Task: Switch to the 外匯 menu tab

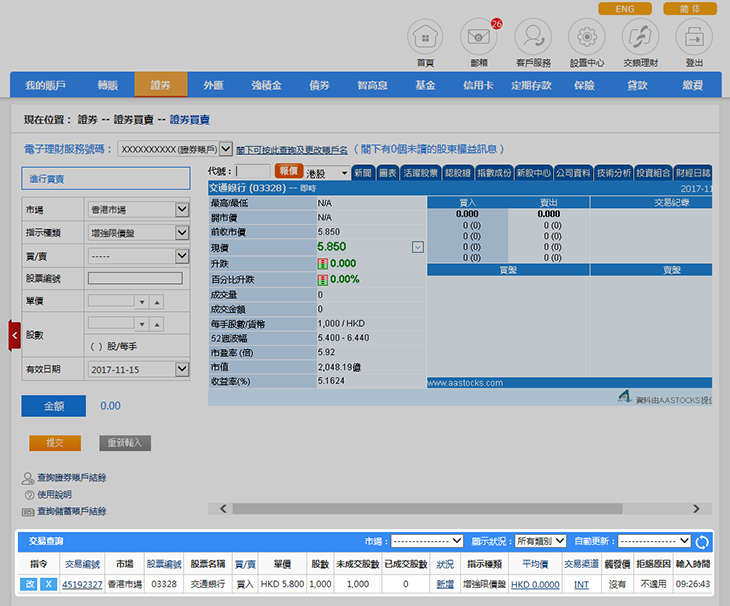Action: pyautogui.click(x=213, y=85)
